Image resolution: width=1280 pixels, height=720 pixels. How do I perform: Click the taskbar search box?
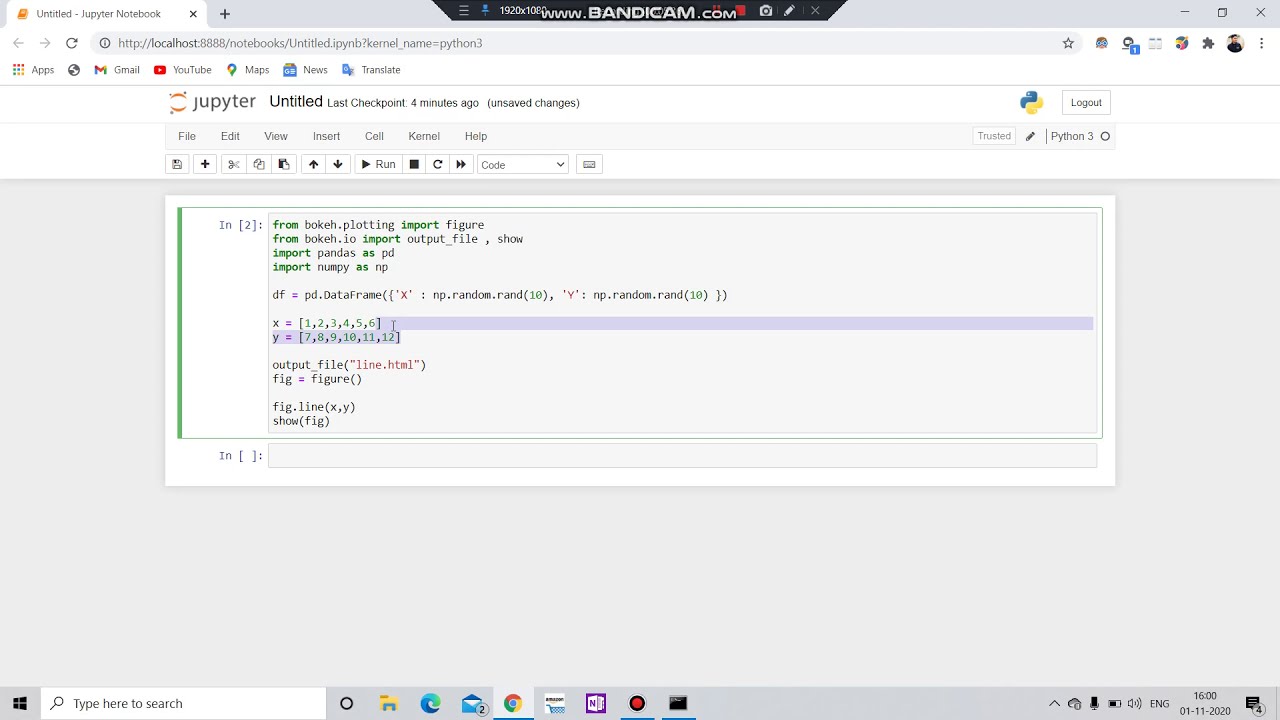pyautogui.click(x=183, y=703)
